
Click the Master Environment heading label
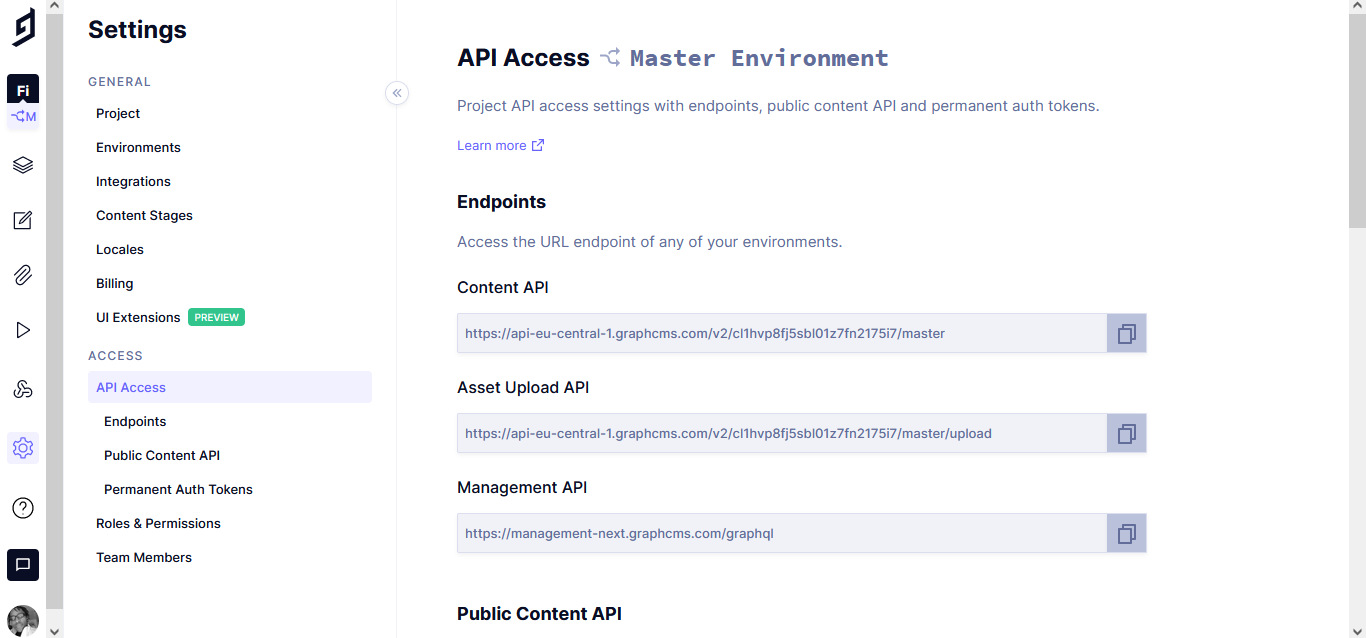point(759,58)
